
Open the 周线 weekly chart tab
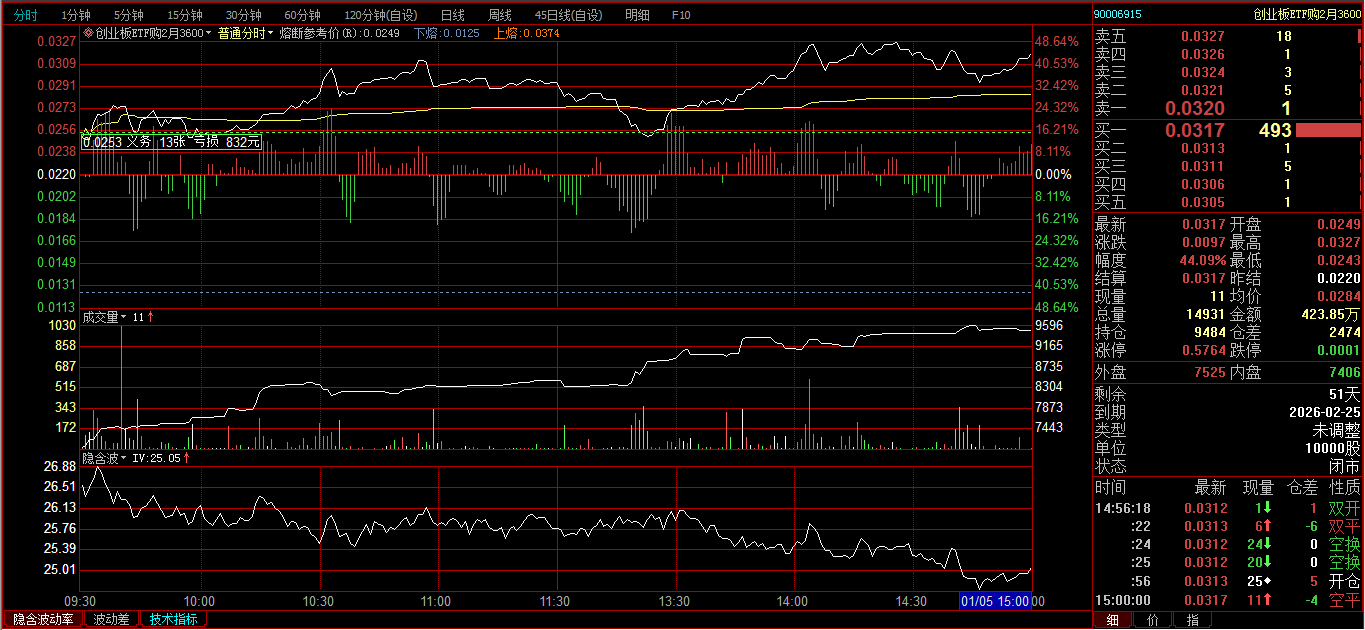click(x=499, y=15)
